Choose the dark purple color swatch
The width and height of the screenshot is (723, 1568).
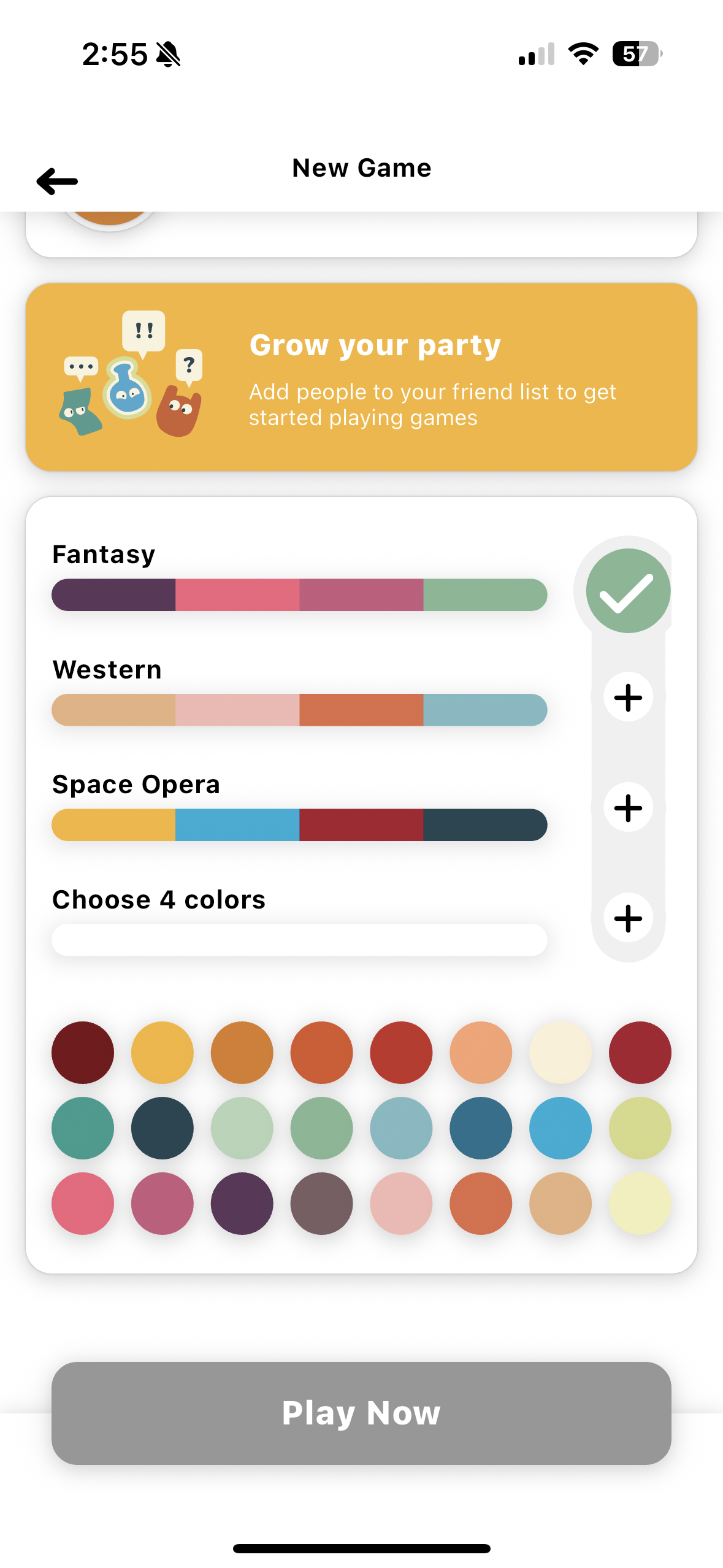(242, 1204)
